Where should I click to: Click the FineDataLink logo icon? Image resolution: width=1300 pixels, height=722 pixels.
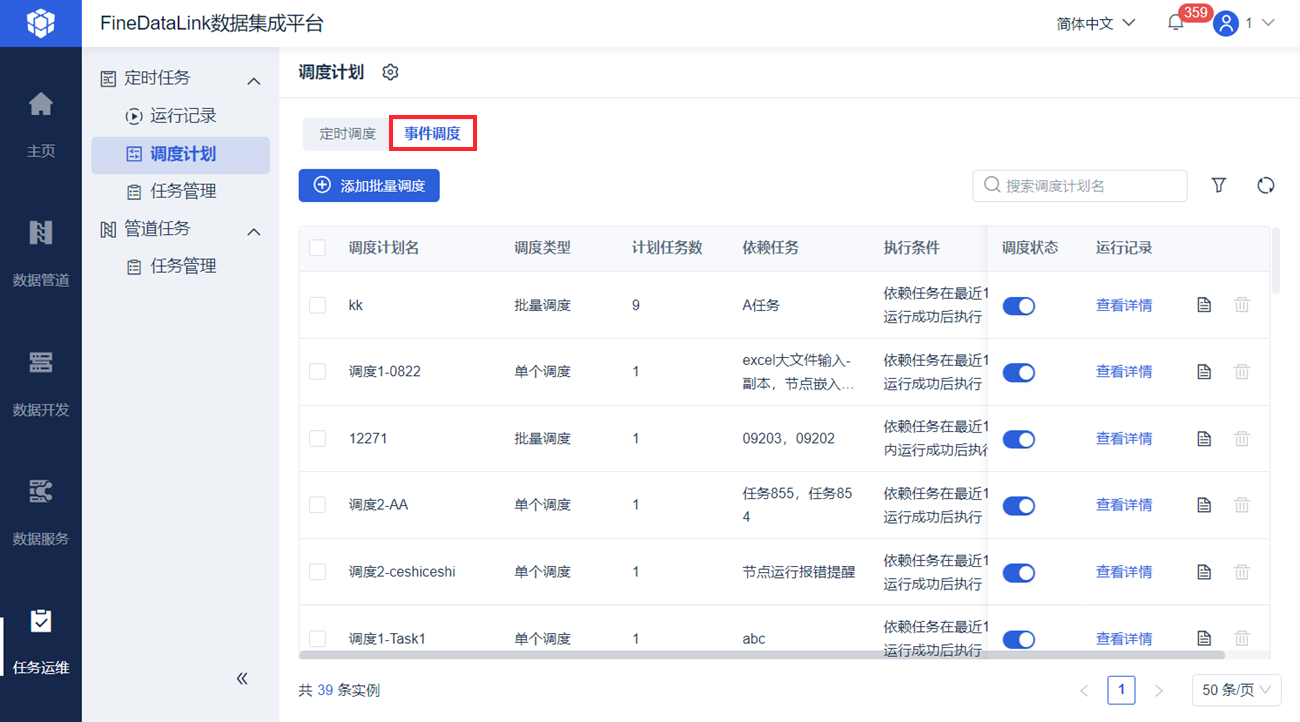[x=40, y=23]
